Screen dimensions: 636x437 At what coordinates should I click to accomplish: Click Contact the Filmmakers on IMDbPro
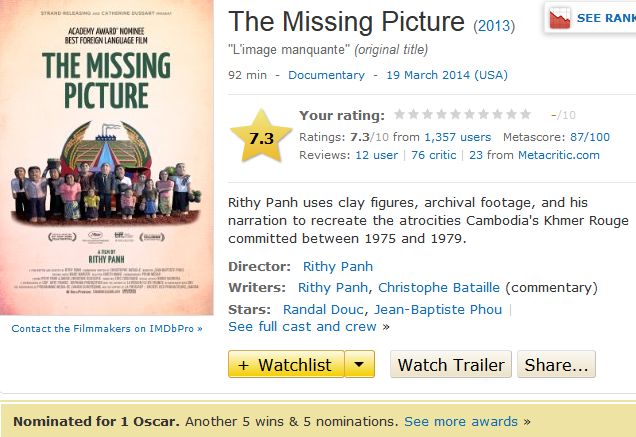click(106, 328)
